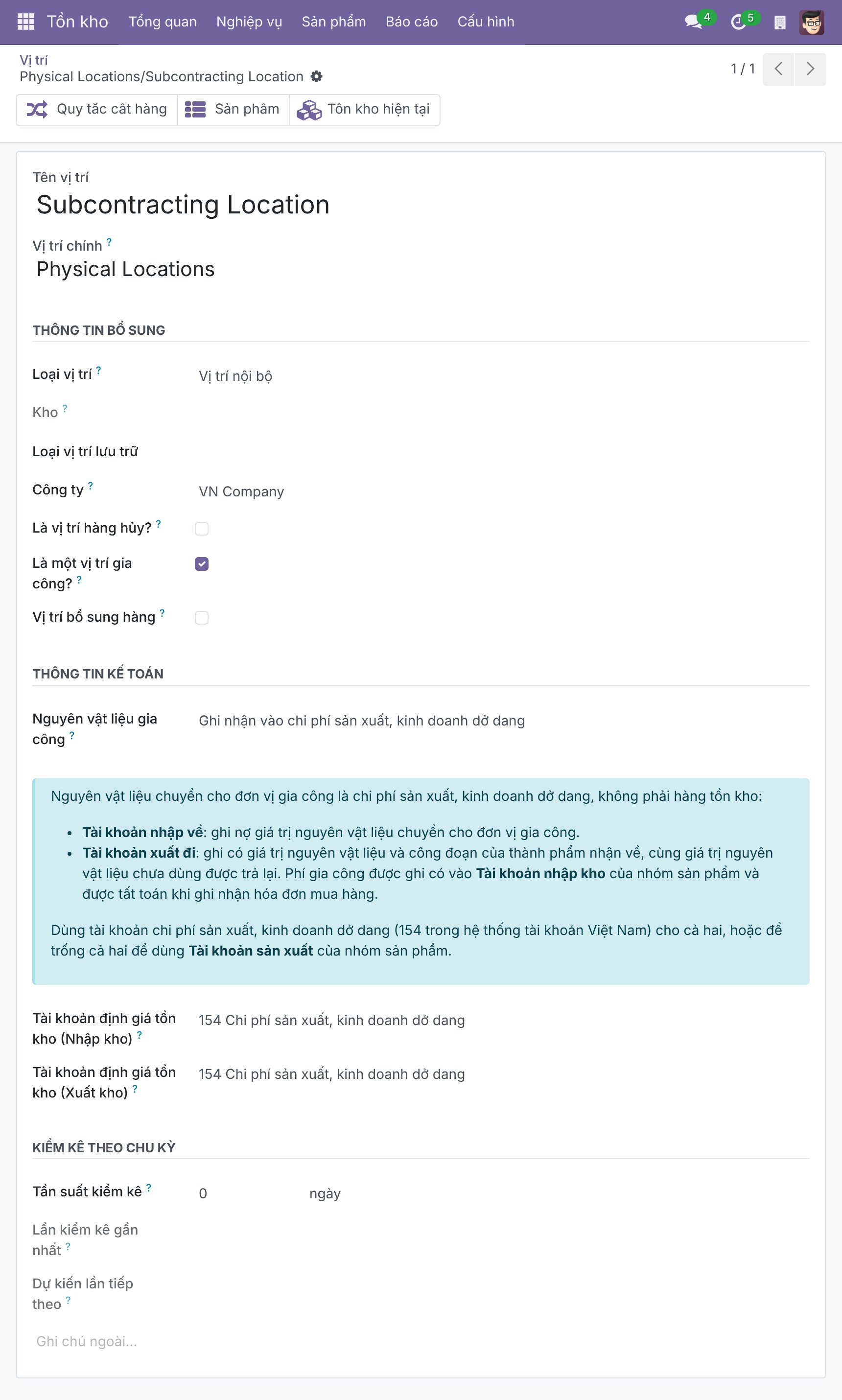The height and width of the screenshot is (1400, 842).
Task: Click the Vị trí breadcrumb link
Action: [x=34, y=60]
